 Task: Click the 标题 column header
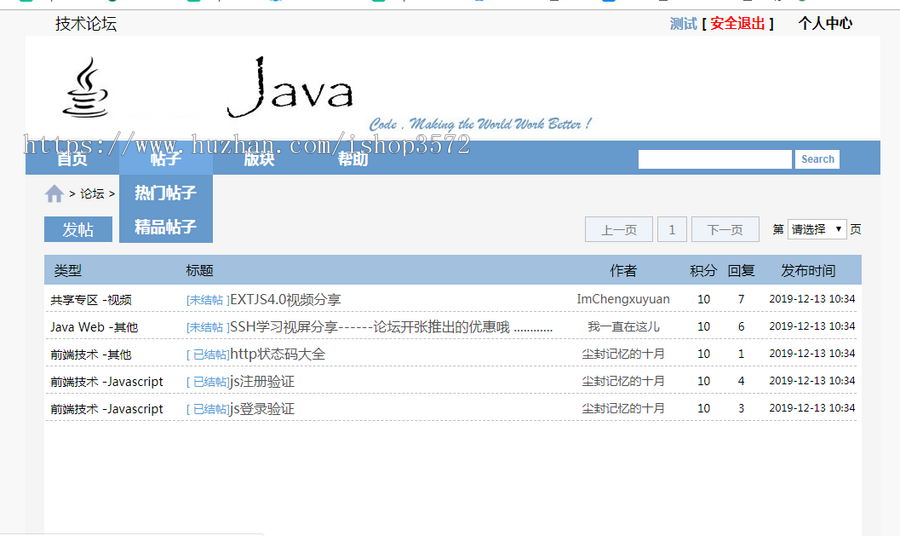pos(199,270)
